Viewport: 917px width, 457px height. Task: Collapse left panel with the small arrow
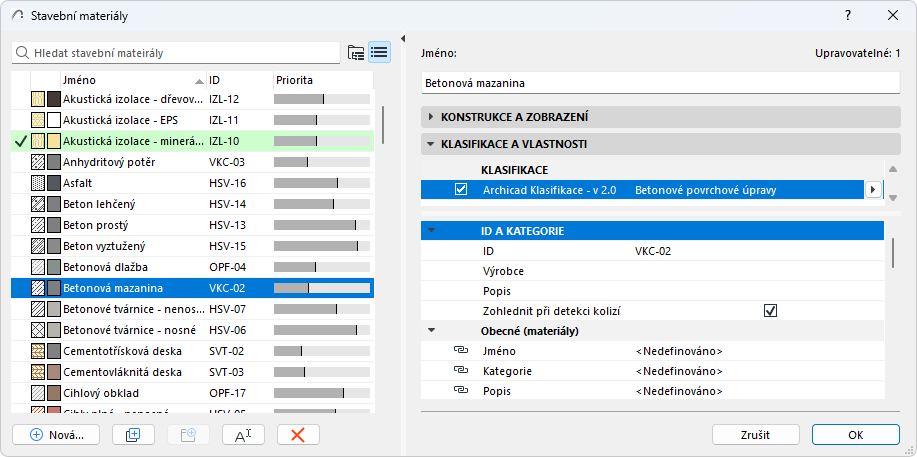pos(403,40)
